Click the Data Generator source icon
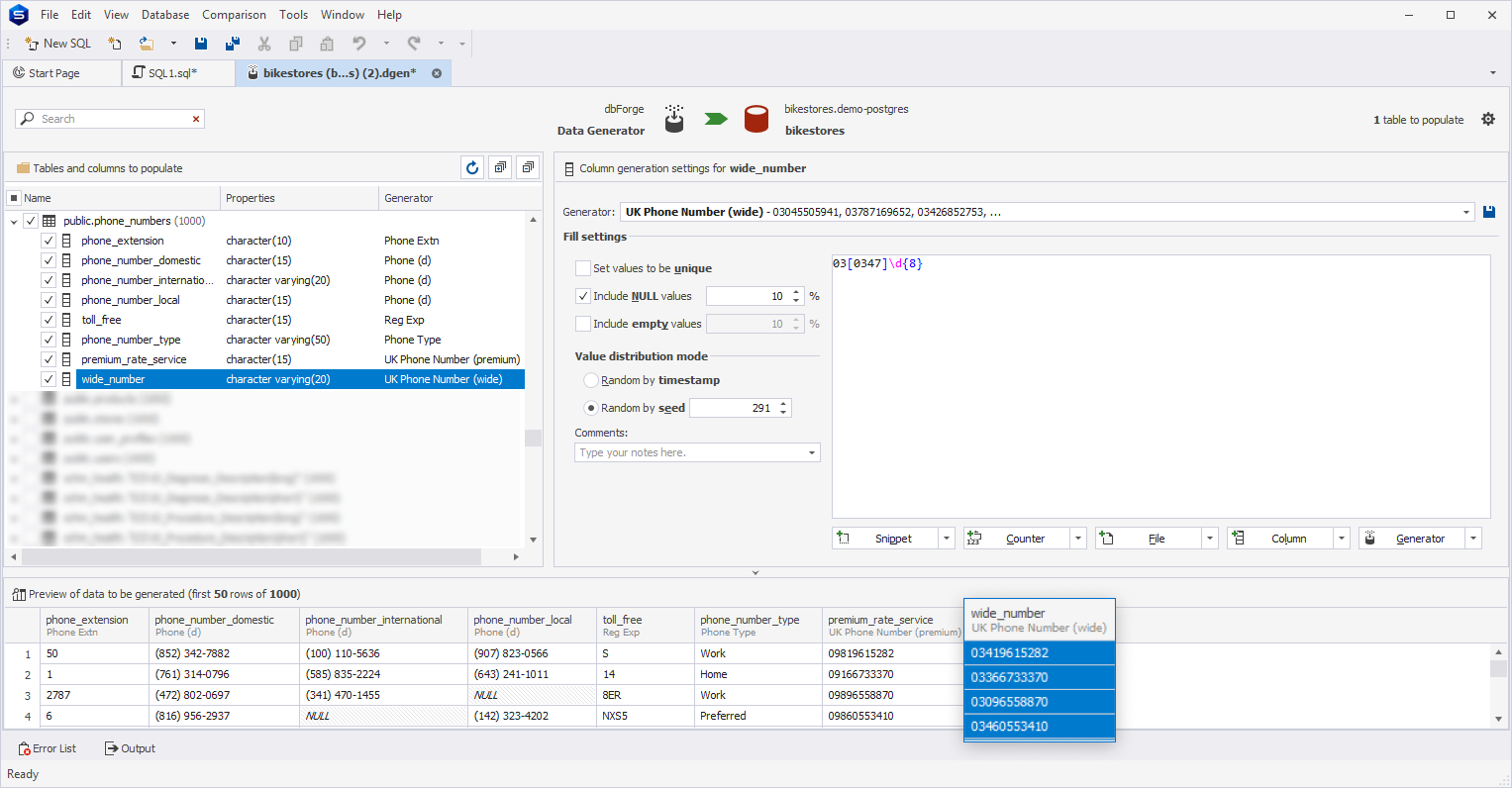This screenshot has height=788, width=1512. pos(674,119)
